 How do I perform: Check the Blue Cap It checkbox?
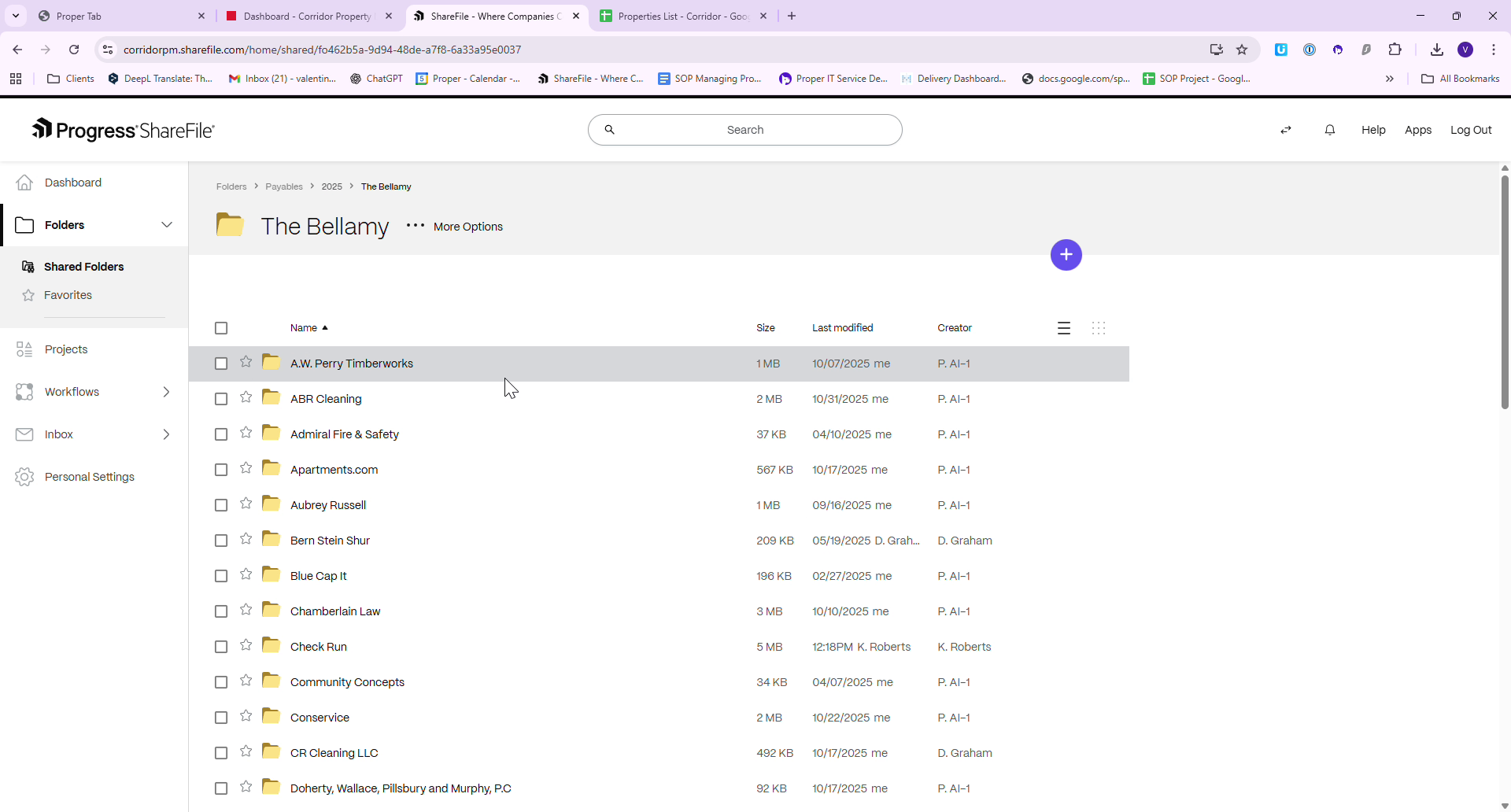pyautogui.click(x=221, y=576)
